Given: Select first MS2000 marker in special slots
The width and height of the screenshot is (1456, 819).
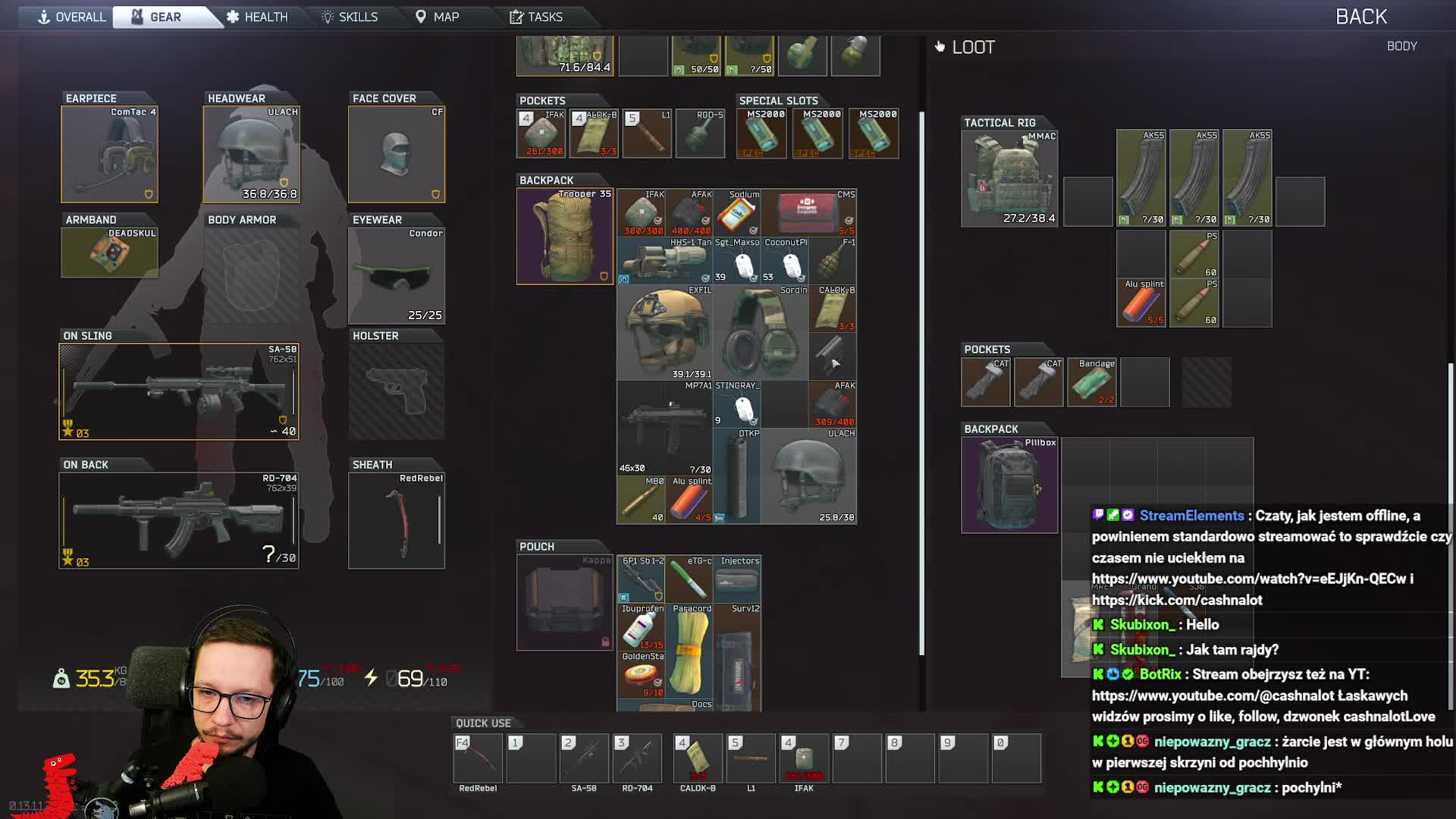Looking at the screenshot, I should (x=761, y=133).
